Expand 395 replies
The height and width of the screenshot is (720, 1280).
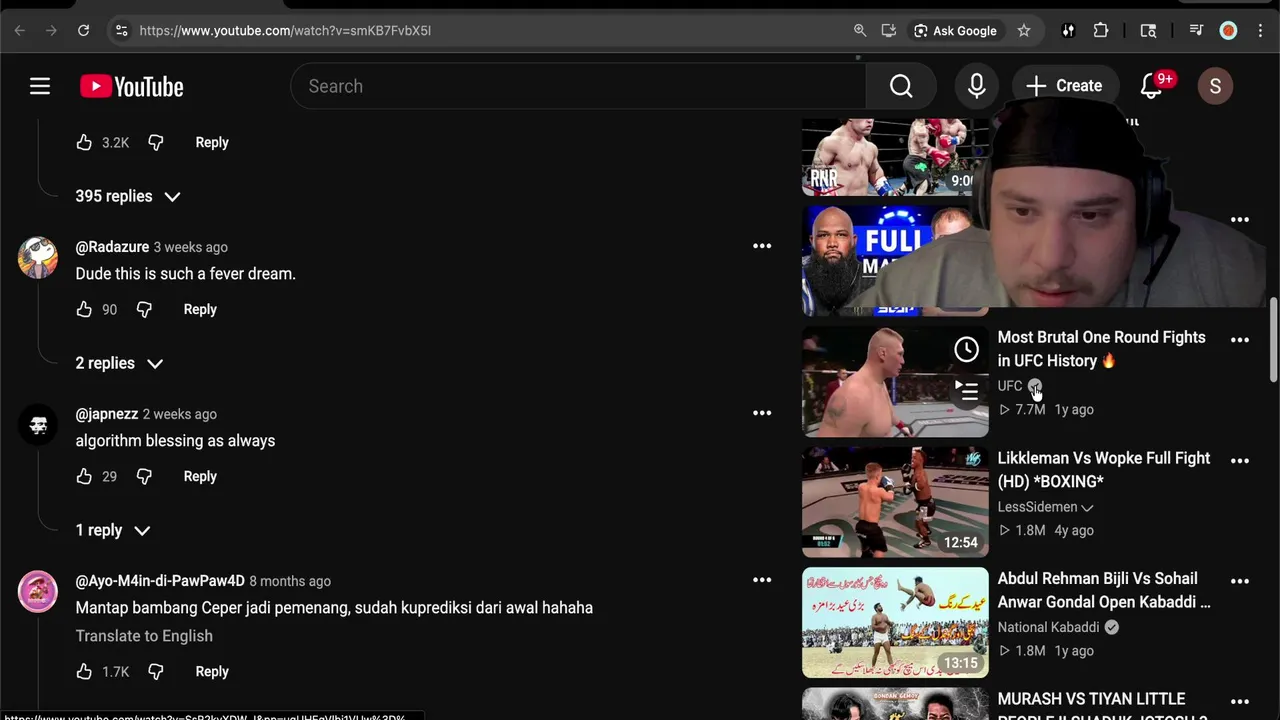point(128,196)
